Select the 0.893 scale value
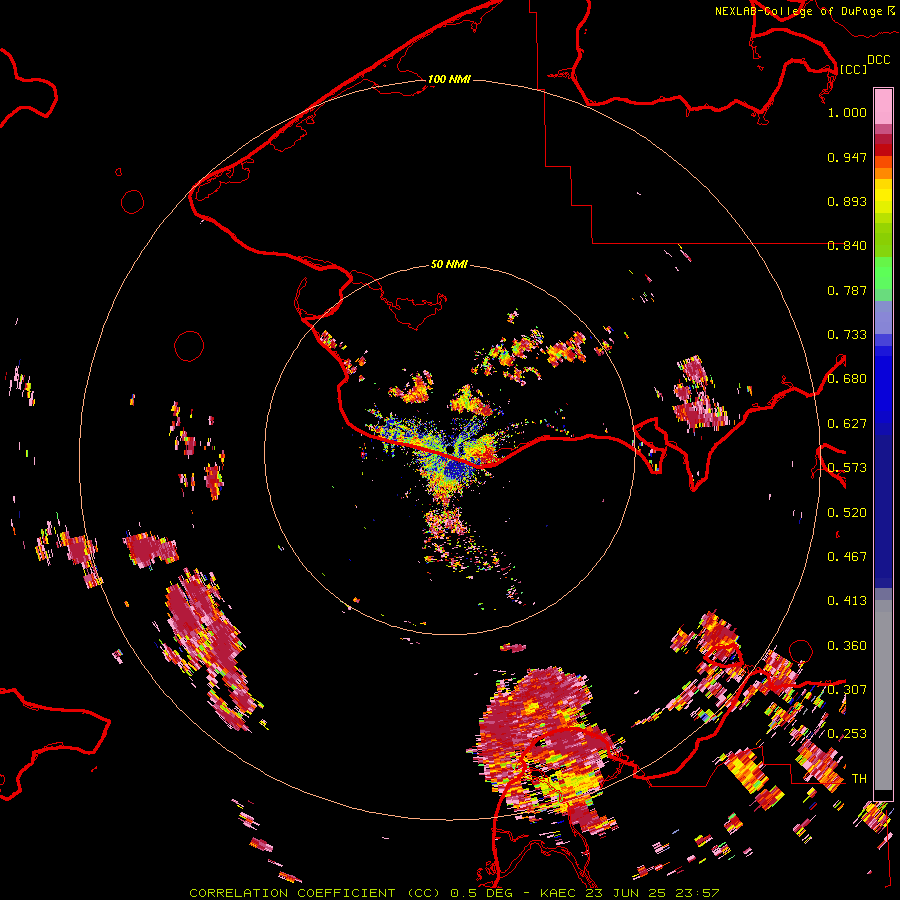900x900 pixels. pyautogui.click(x=847, y=201)
